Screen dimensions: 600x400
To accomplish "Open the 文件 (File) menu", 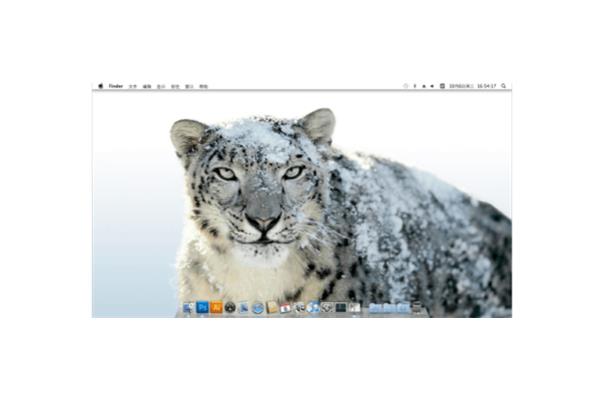I will pos(132,87).
